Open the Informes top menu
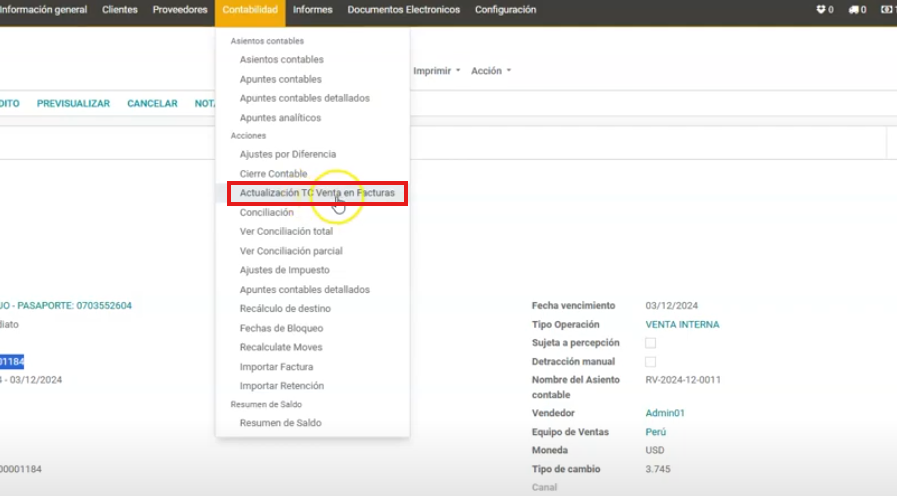897x496 pixels. [312, 10]
